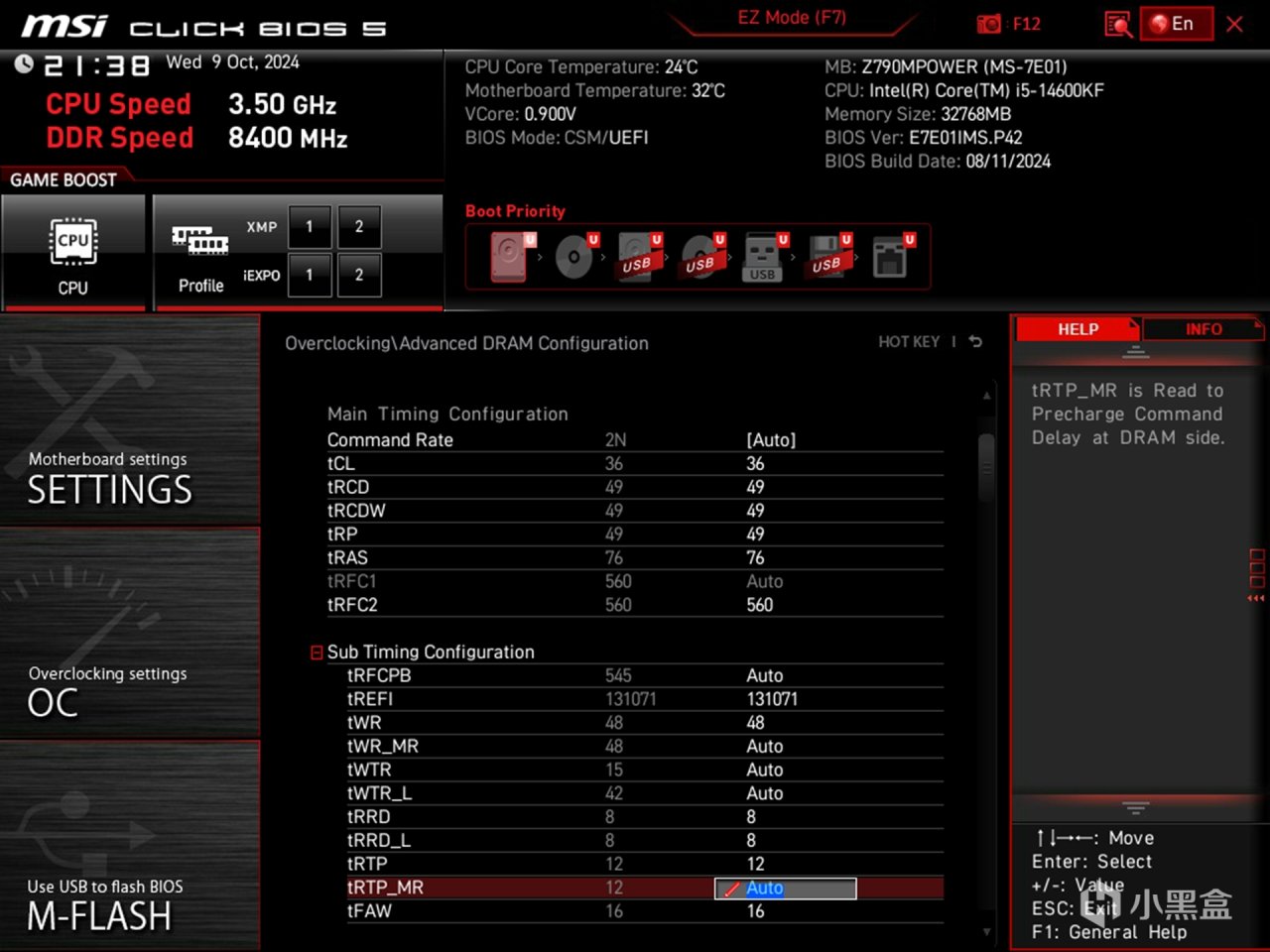Click the HOT KEY button
The image size is (1270, 952).
(x=909, y=342)
